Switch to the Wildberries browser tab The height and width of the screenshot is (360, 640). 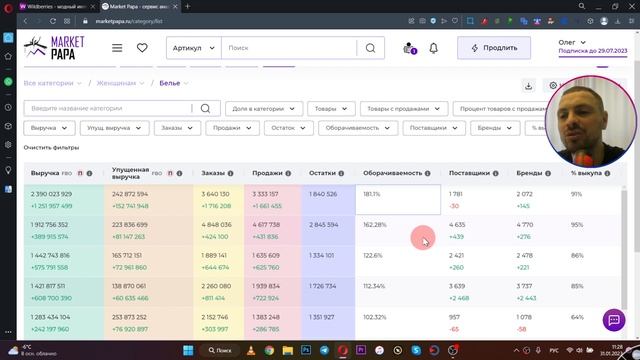(57, 7)
